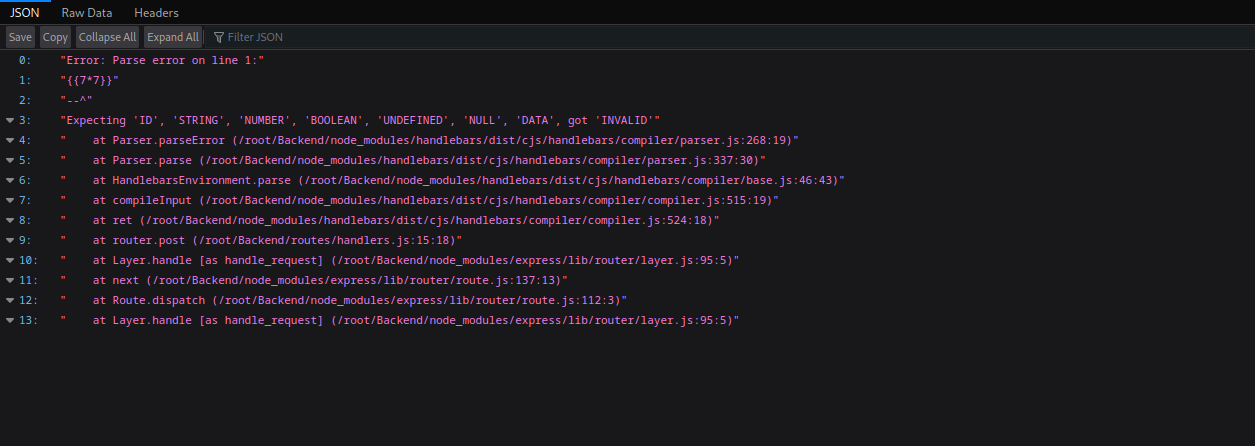
Task: Collapse row 4 Parser.parseError arrow
Action: 10,140
